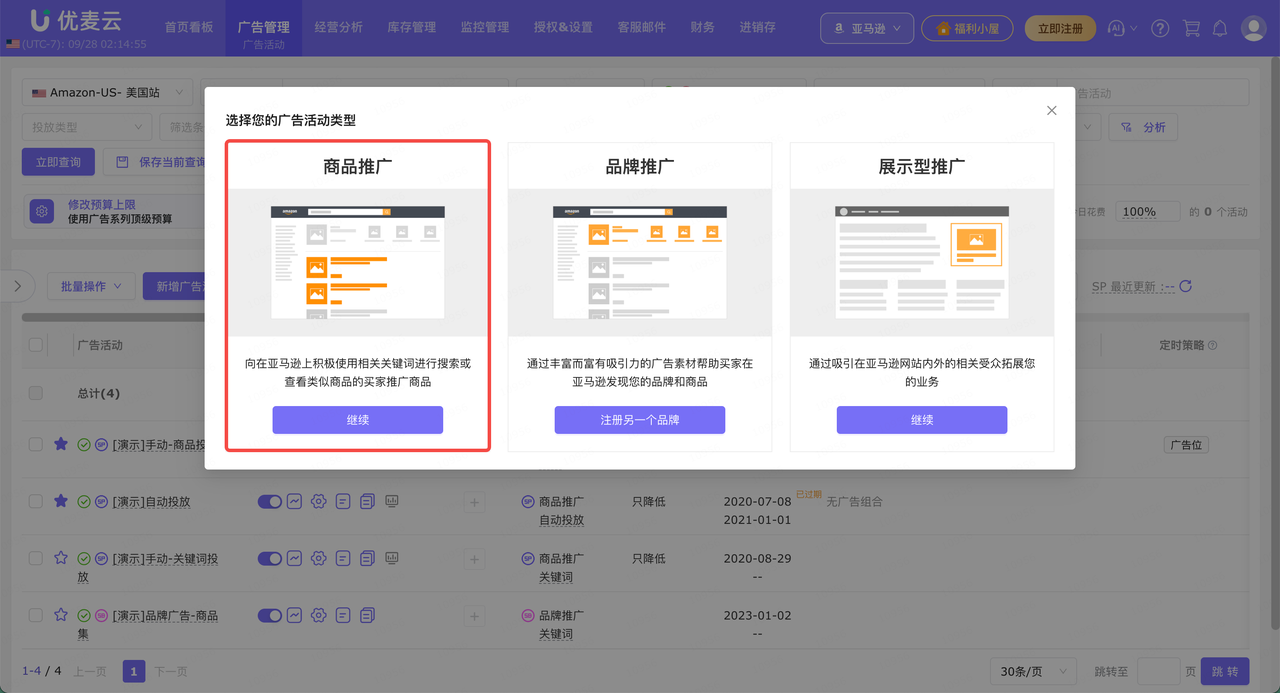The height and width of the screenshot is (693, 1280).
Task: Go to 首页看板 tab
Action: click(189, 28)
